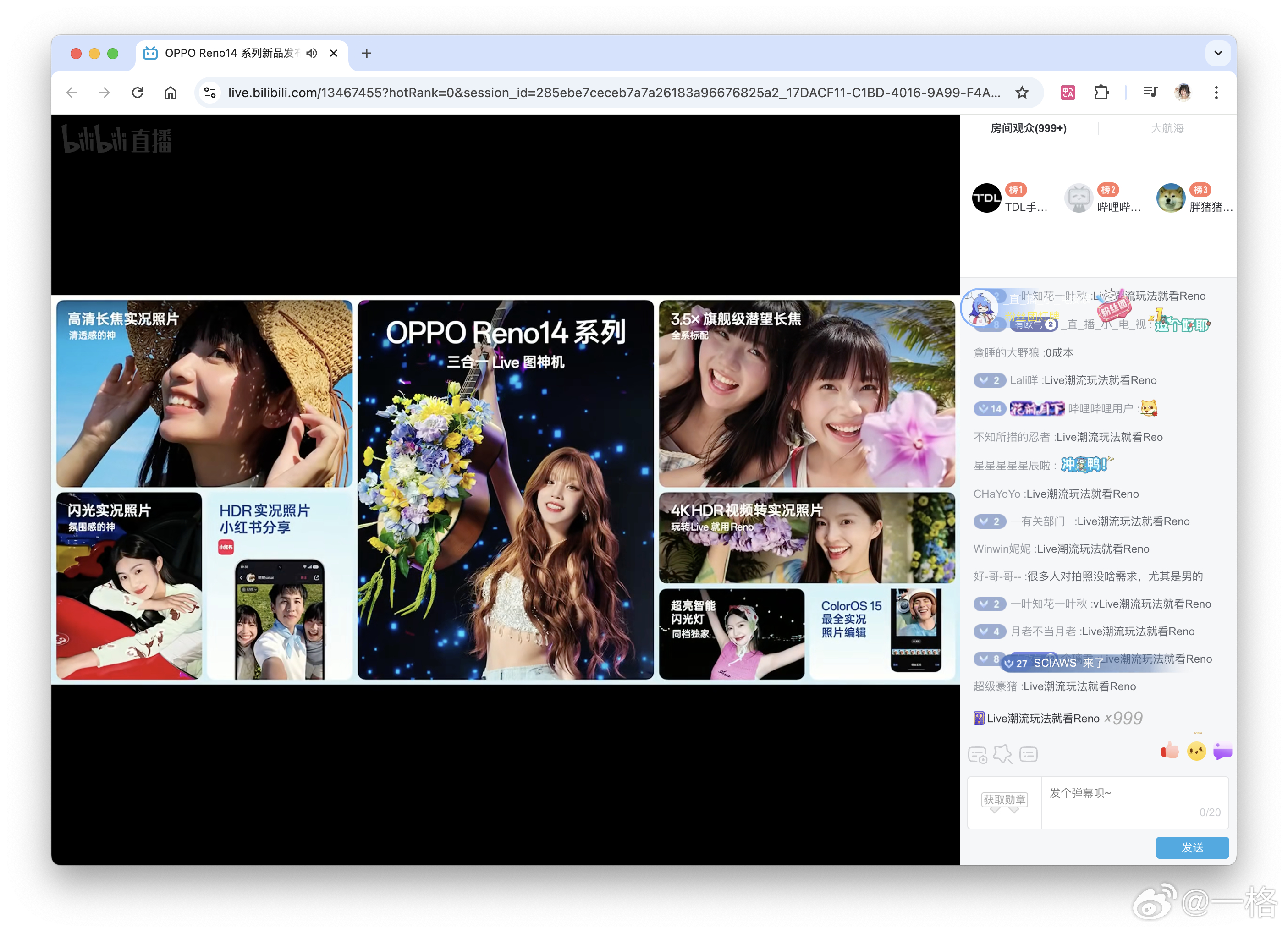Click the Live潮流玩法就看Reno x999 combo
This screenshot has height=933, width=1288.
1057,719
